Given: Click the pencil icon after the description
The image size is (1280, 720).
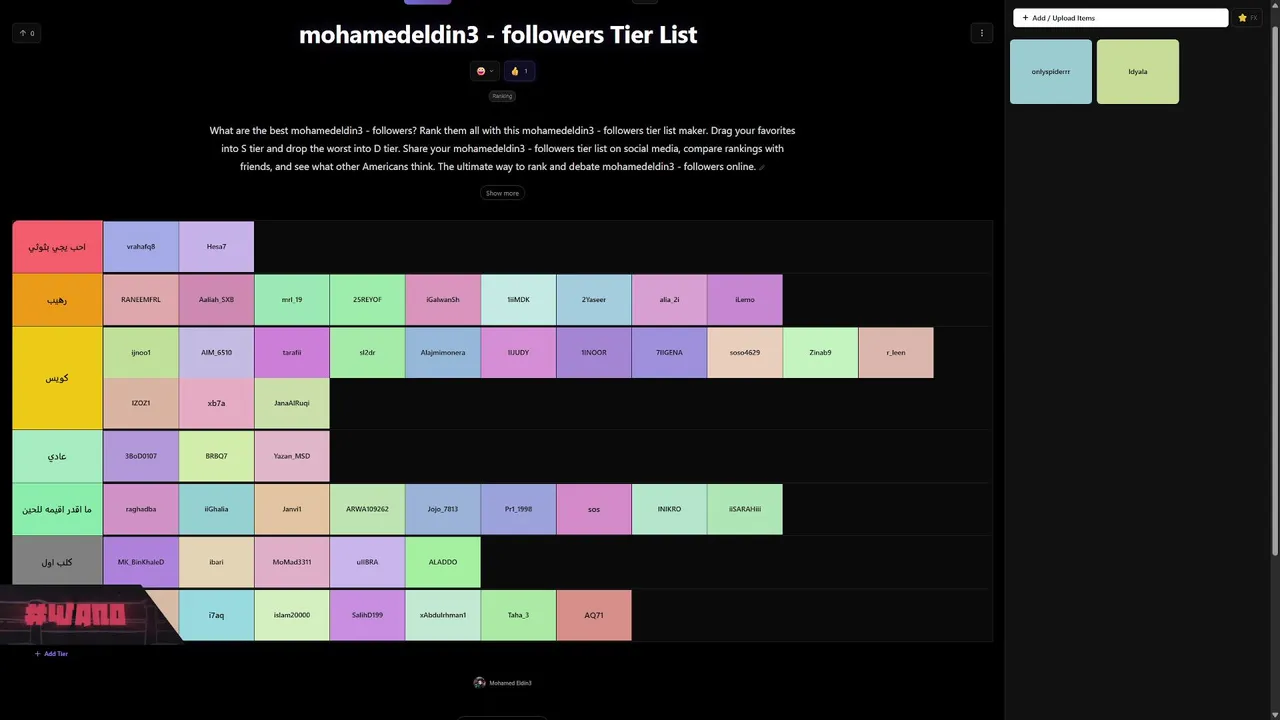Looking at the screenshot, I should point(762,168).
